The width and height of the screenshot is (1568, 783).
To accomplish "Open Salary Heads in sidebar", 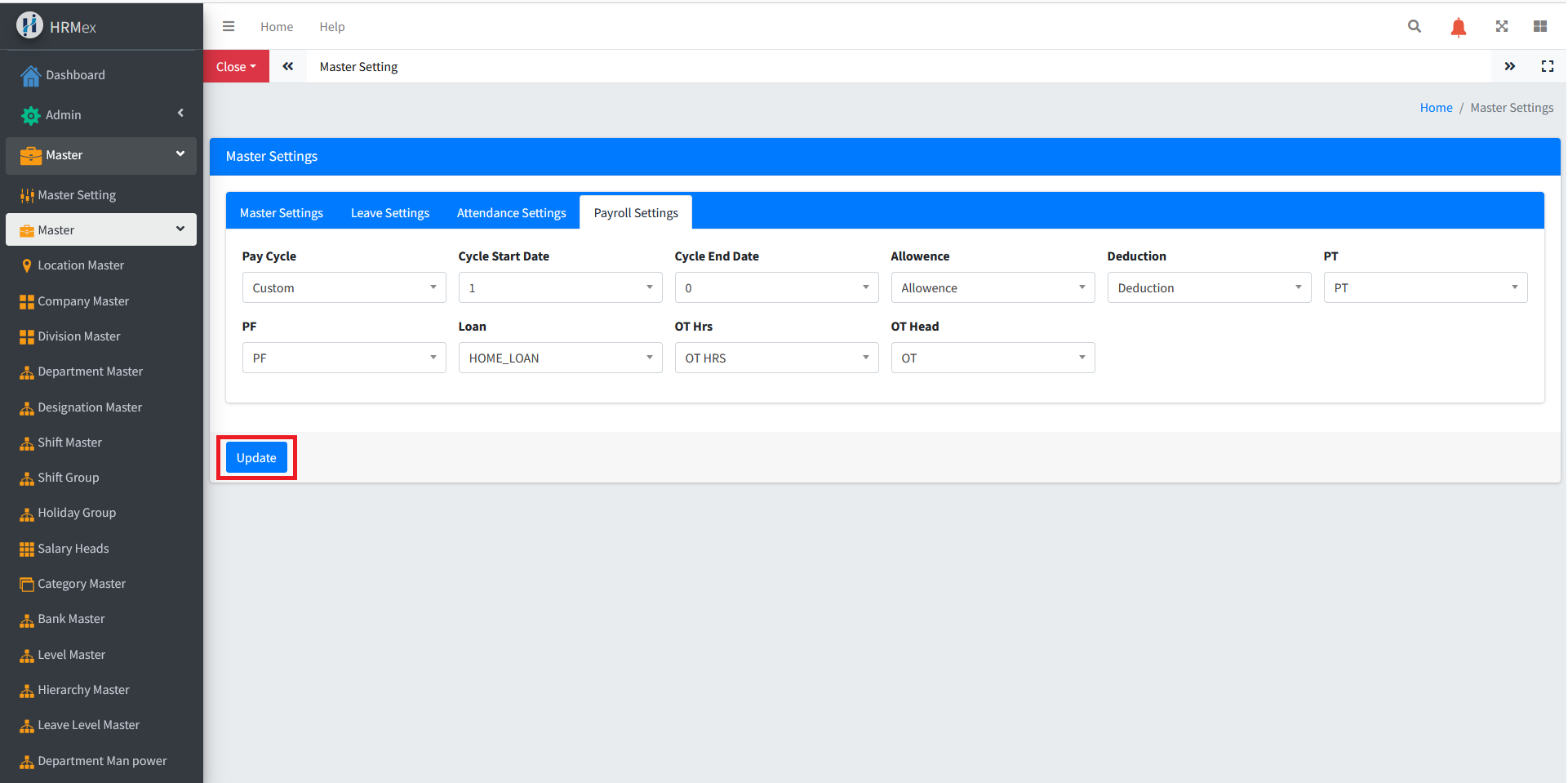I will (73, 549).
